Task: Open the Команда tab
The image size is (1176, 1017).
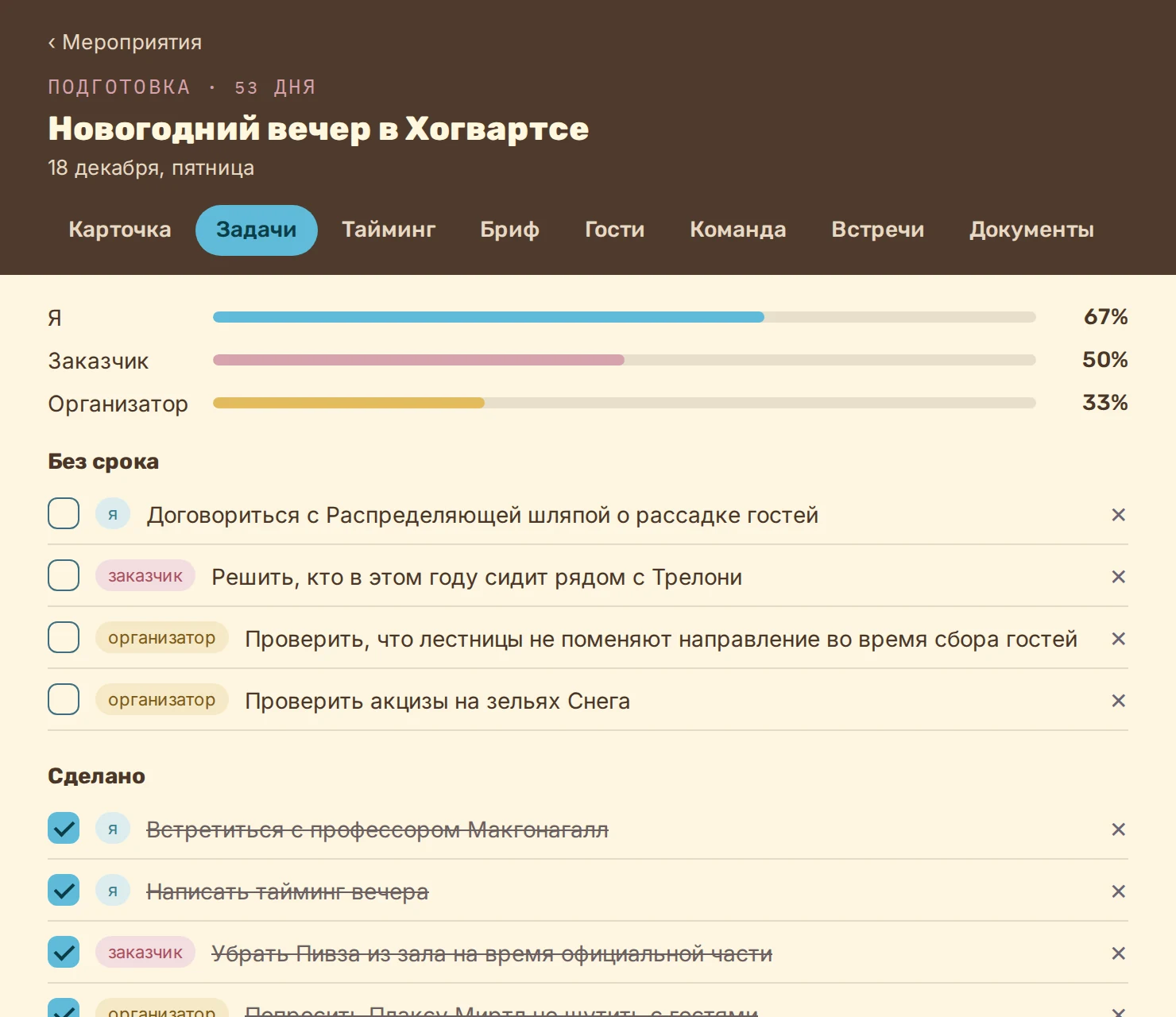Action: [x=738, y=230]
